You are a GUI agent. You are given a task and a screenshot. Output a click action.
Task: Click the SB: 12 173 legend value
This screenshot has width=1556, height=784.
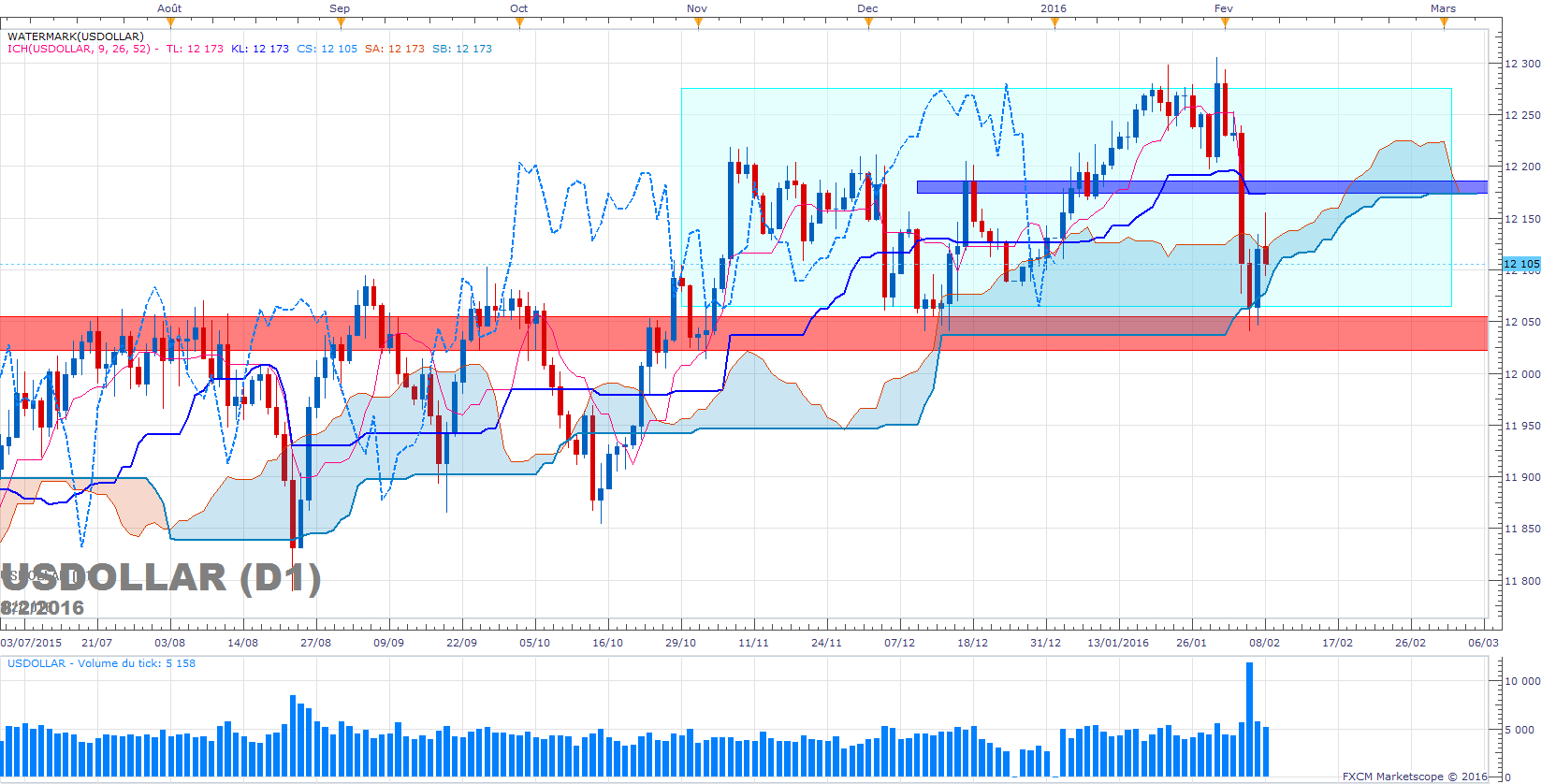pos(462,49)
